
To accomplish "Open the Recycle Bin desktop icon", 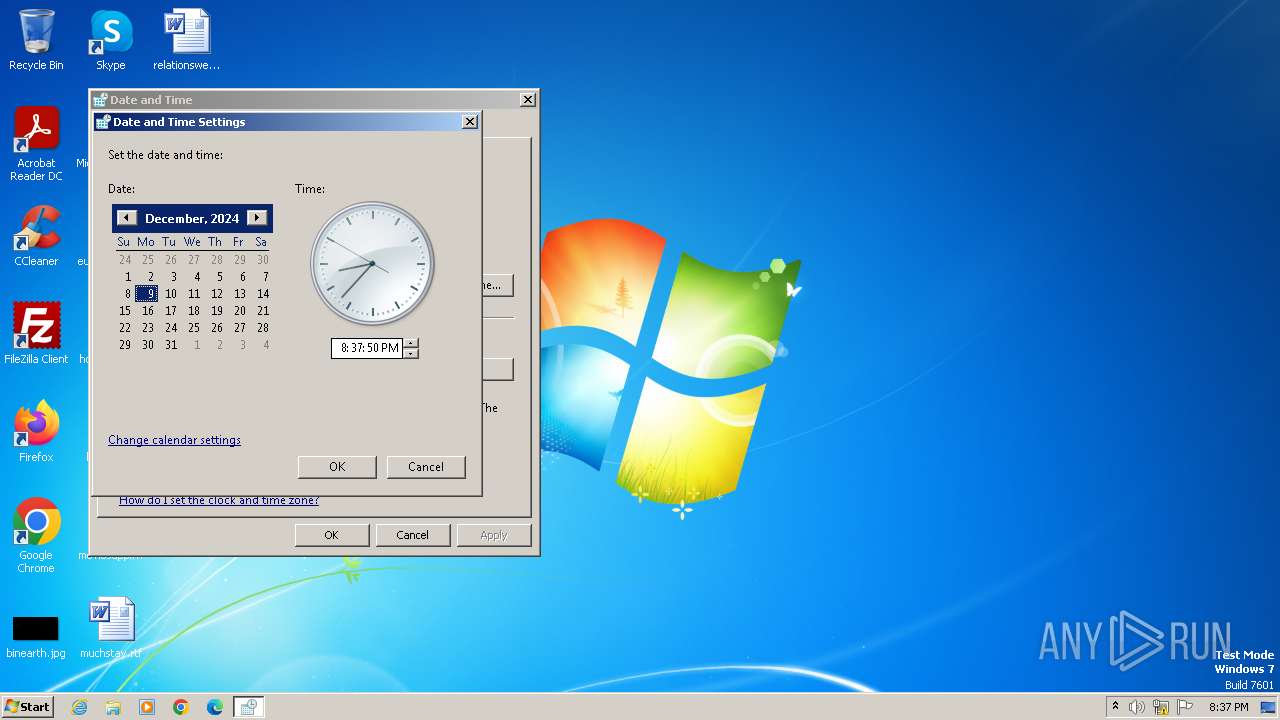I will (36, 40).
